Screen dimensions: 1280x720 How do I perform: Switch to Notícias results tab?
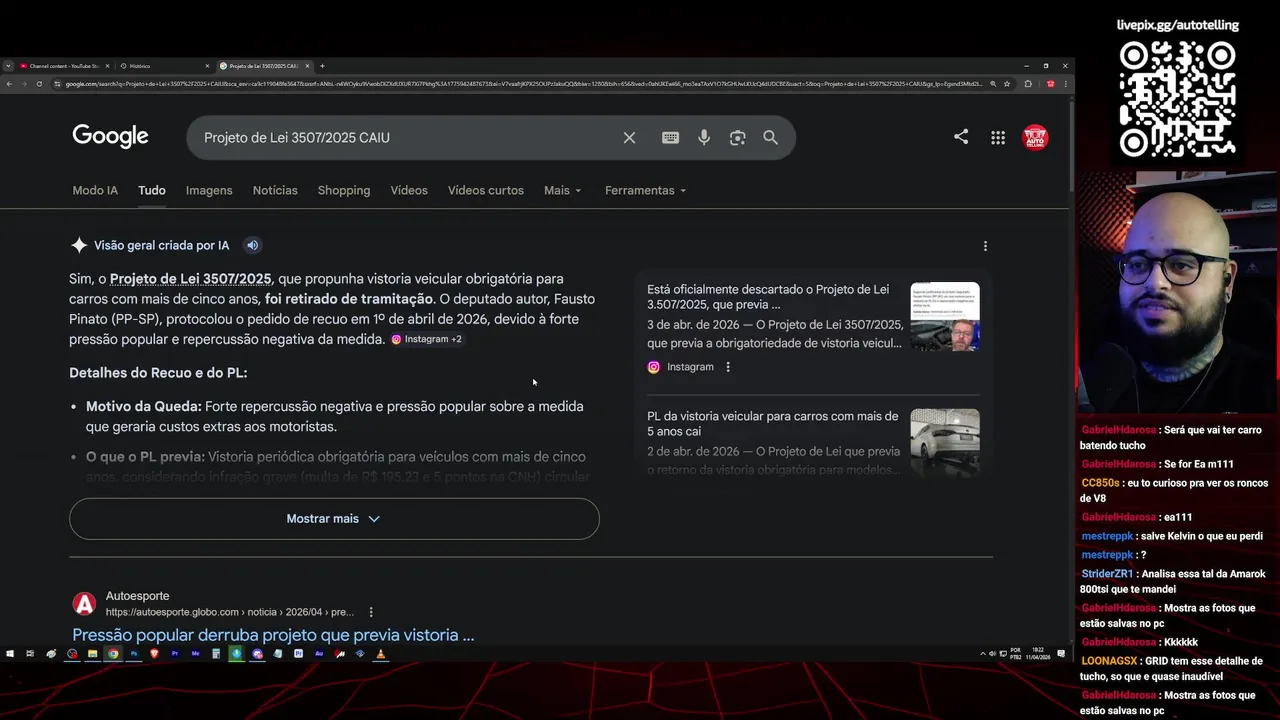point(275,190)
